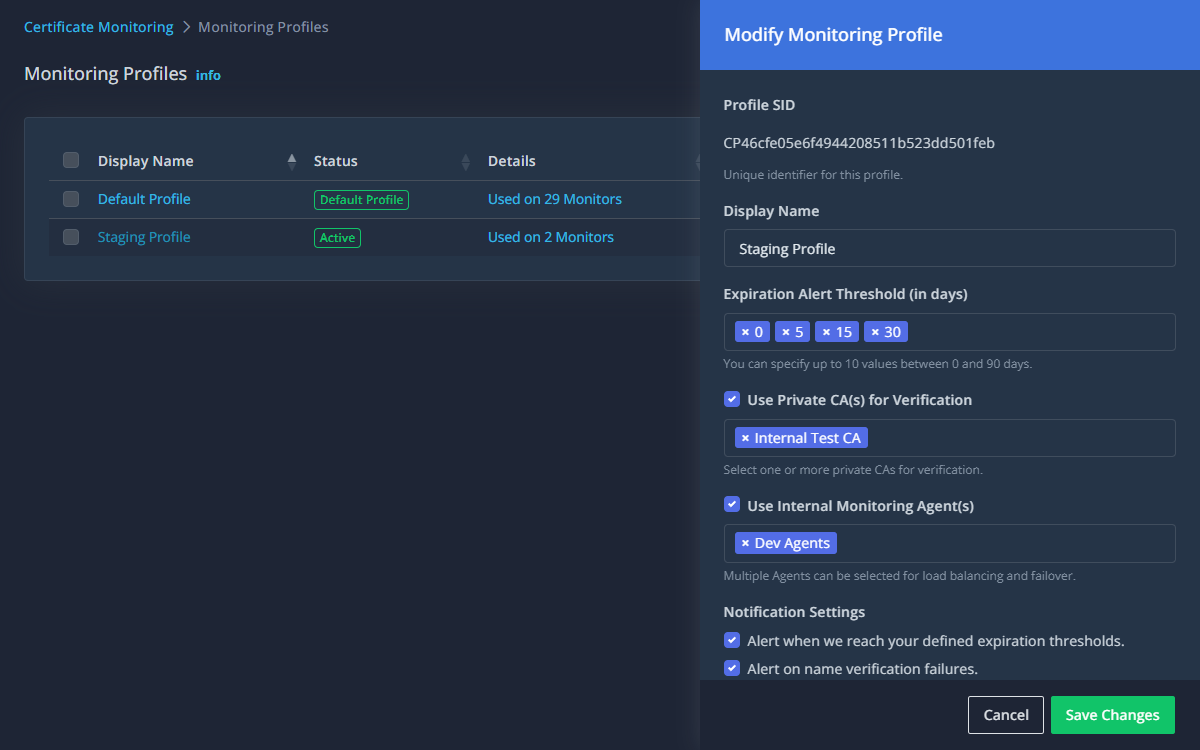
Task: Open the Monitoring Profiles breadcrumb item
Action: [263, 26]
